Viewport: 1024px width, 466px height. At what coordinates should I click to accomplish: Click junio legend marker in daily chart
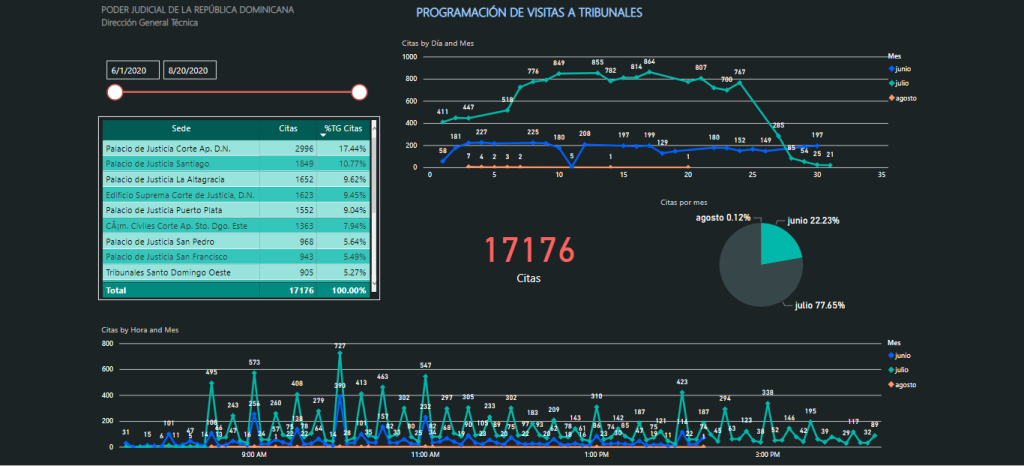(x=892, y=68)
